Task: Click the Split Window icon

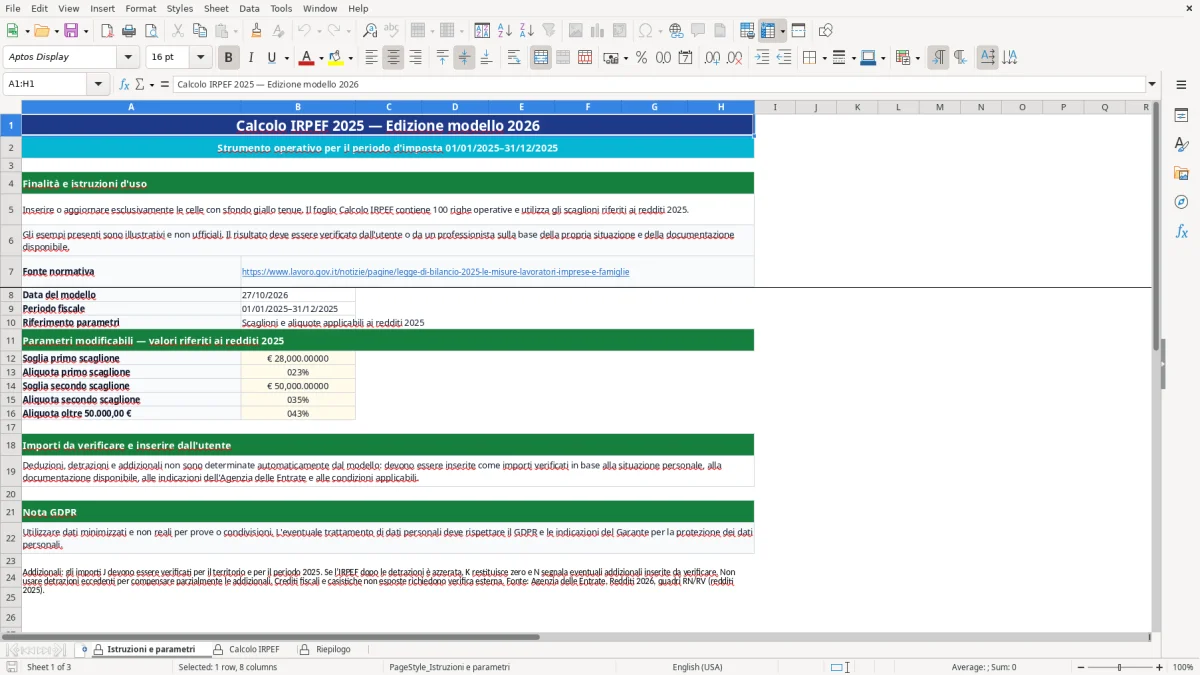Action: click(798, 31)
